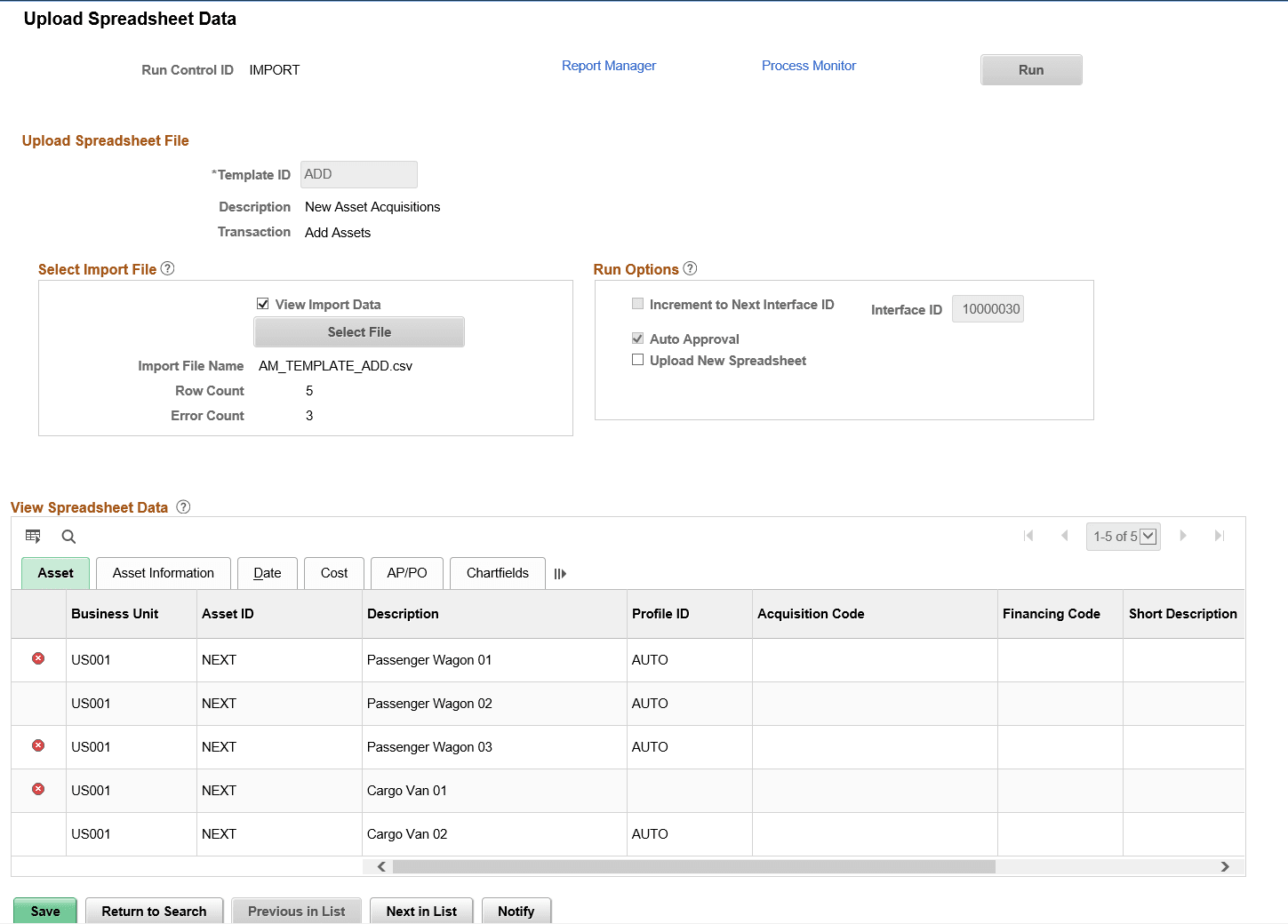Uncheck the View Import Data checkbox
The height and width of the screenshot is (924, 1288).
click(263, 303)
